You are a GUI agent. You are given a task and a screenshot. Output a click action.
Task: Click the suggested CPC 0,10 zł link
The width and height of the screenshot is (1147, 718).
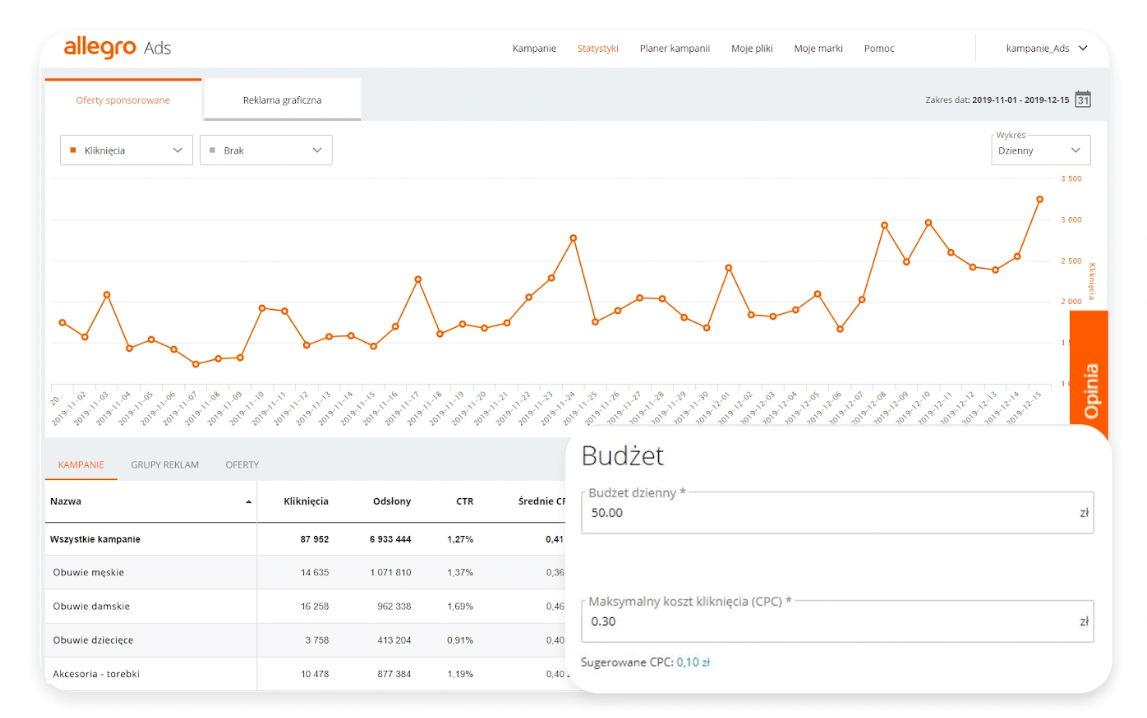point(693,662)
